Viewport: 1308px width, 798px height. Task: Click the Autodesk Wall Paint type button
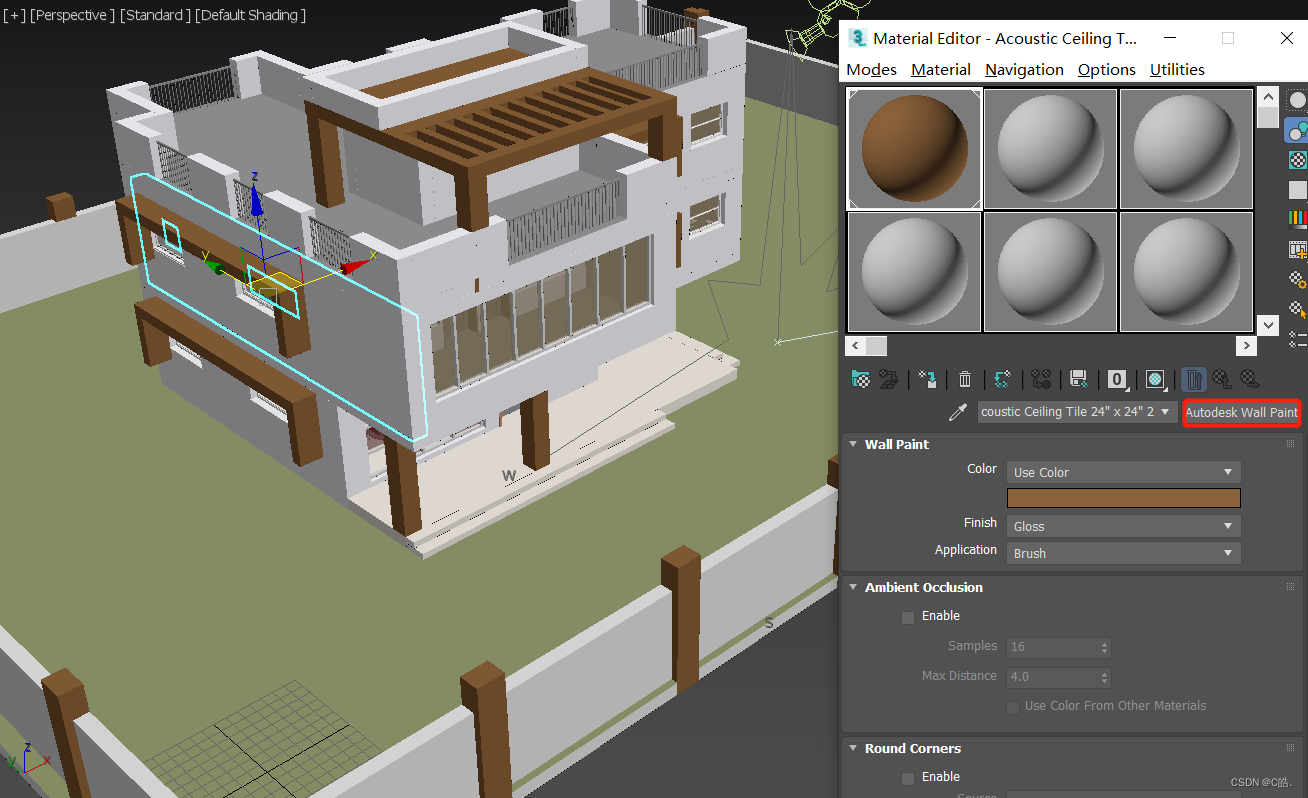coord(1241,412)
